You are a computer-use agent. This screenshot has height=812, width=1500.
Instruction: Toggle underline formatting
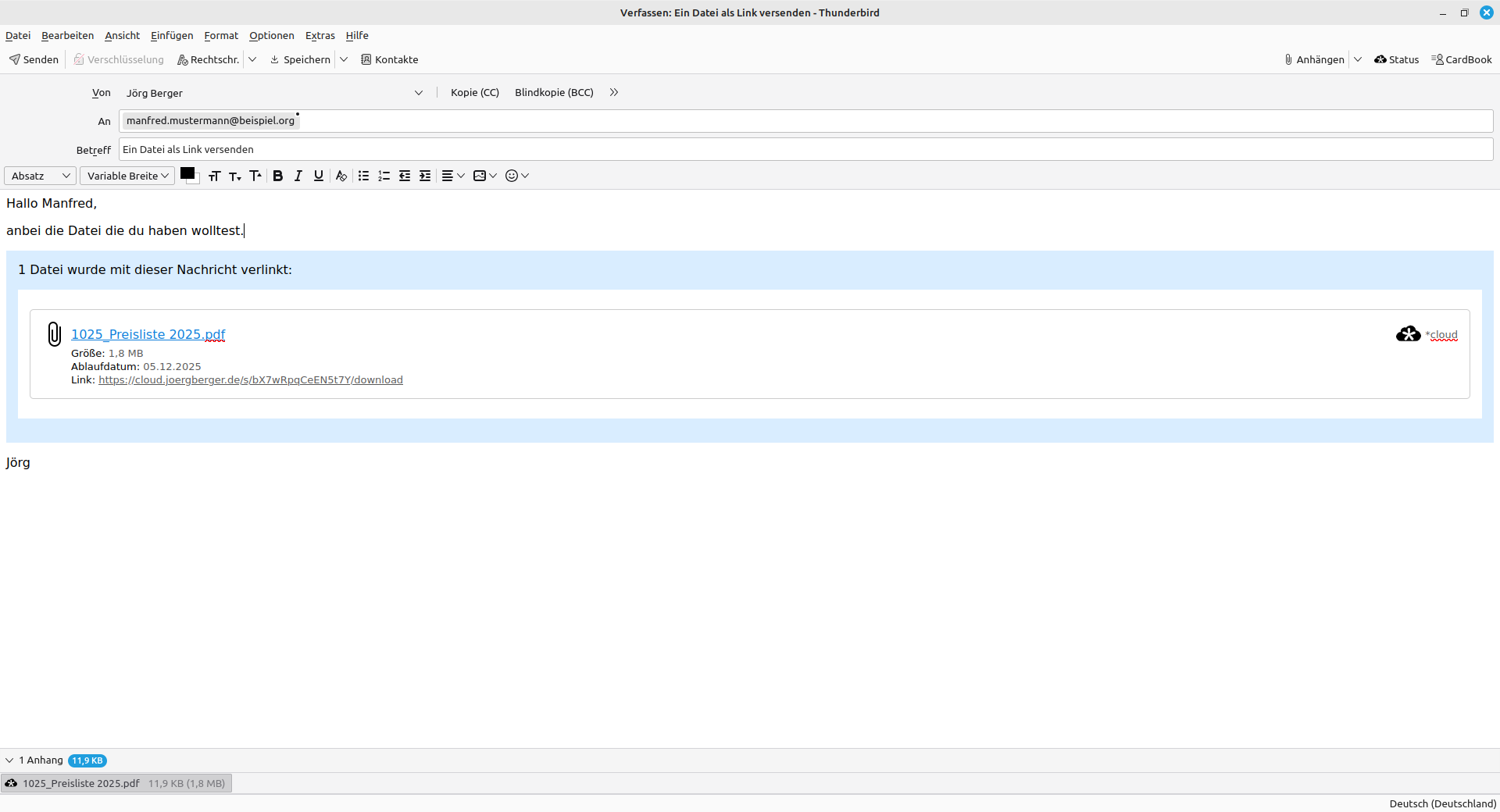[x=319, y=176]
